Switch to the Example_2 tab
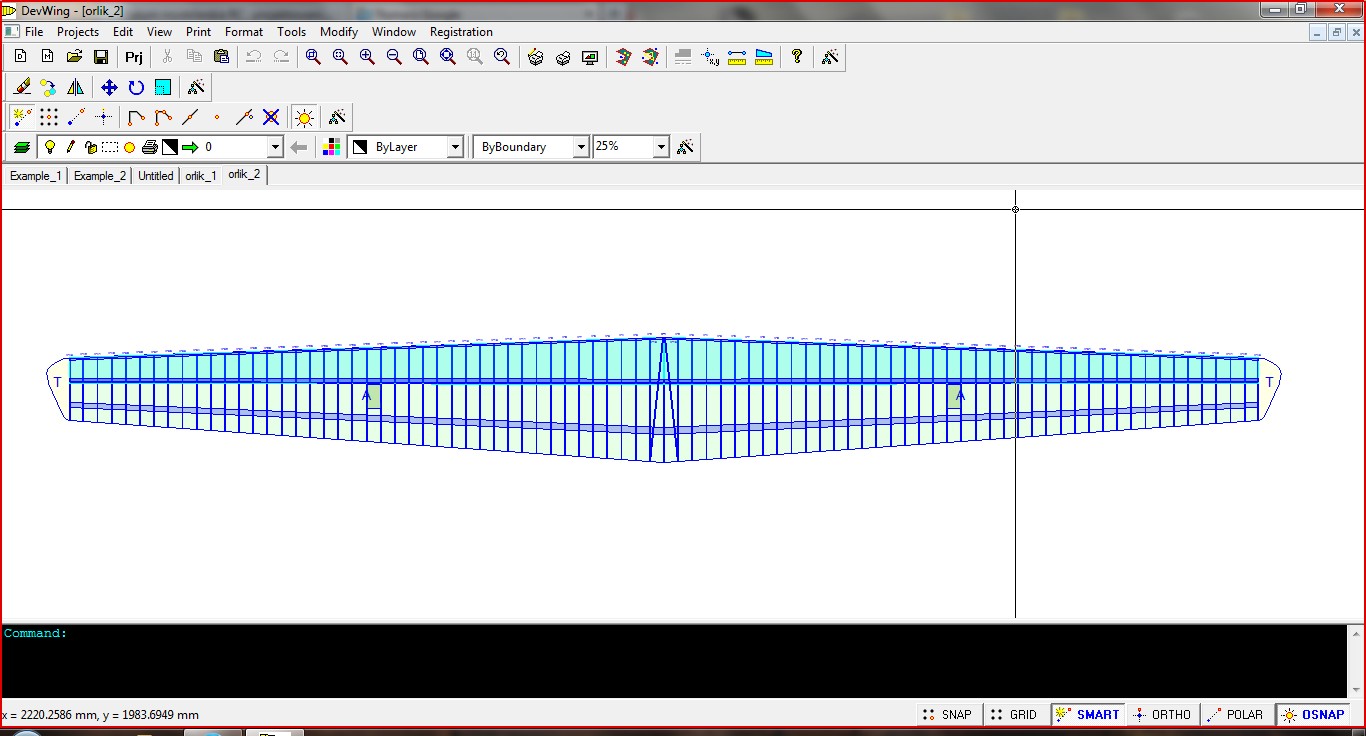 (x=100, y=176)
